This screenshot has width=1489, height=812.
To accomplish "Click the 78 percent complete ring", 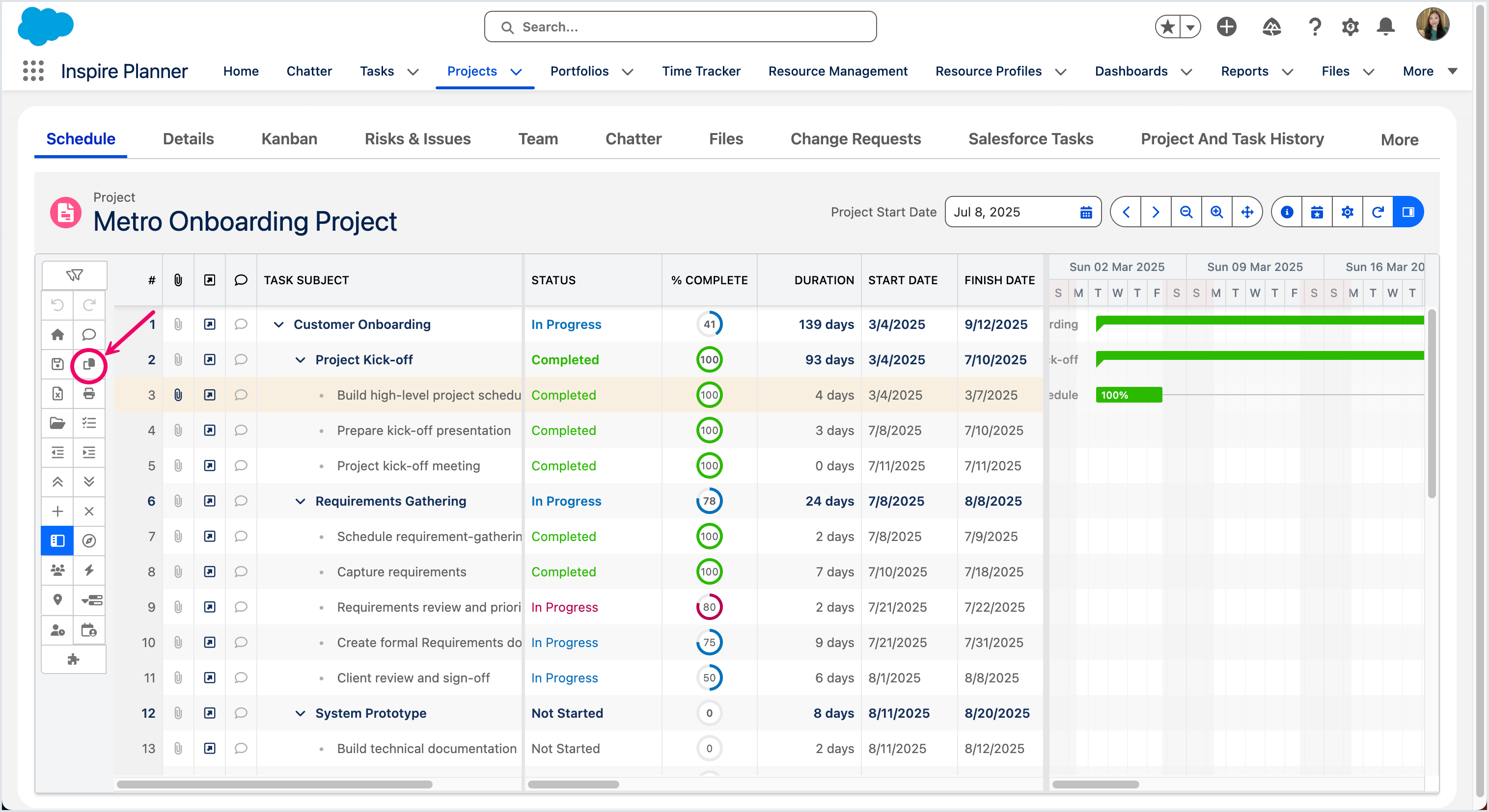I will (709, 501).
